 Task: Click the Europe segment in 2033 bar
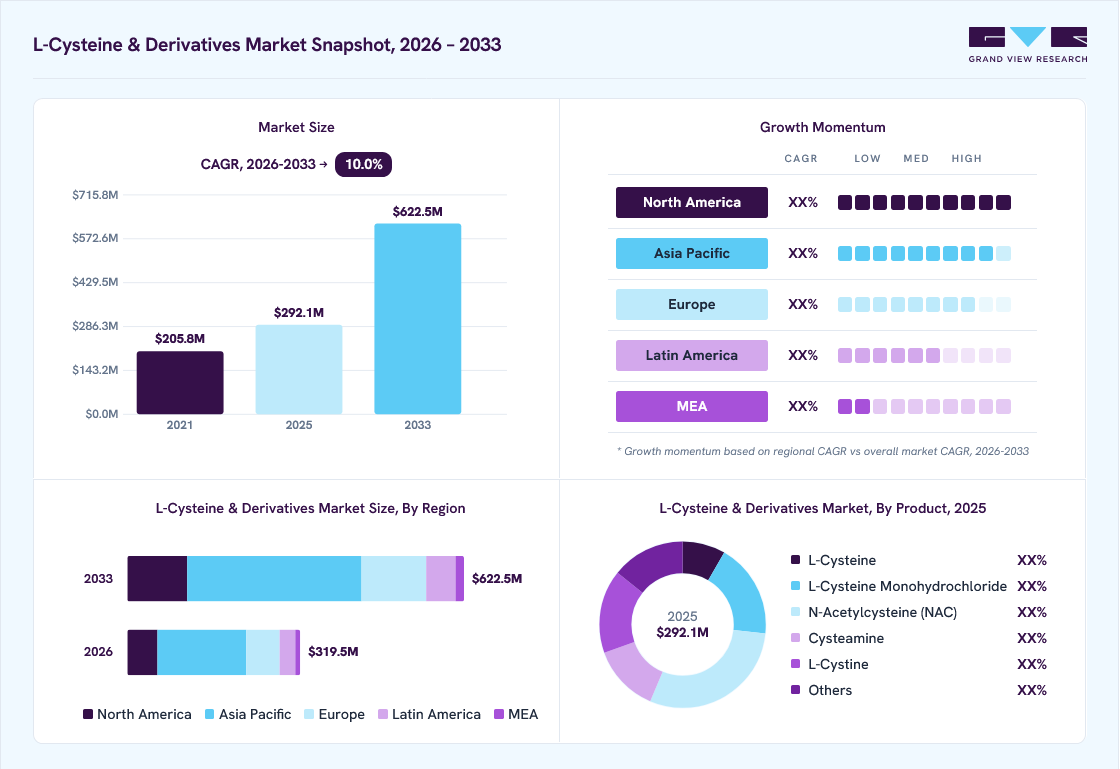(x=394, y=578)
